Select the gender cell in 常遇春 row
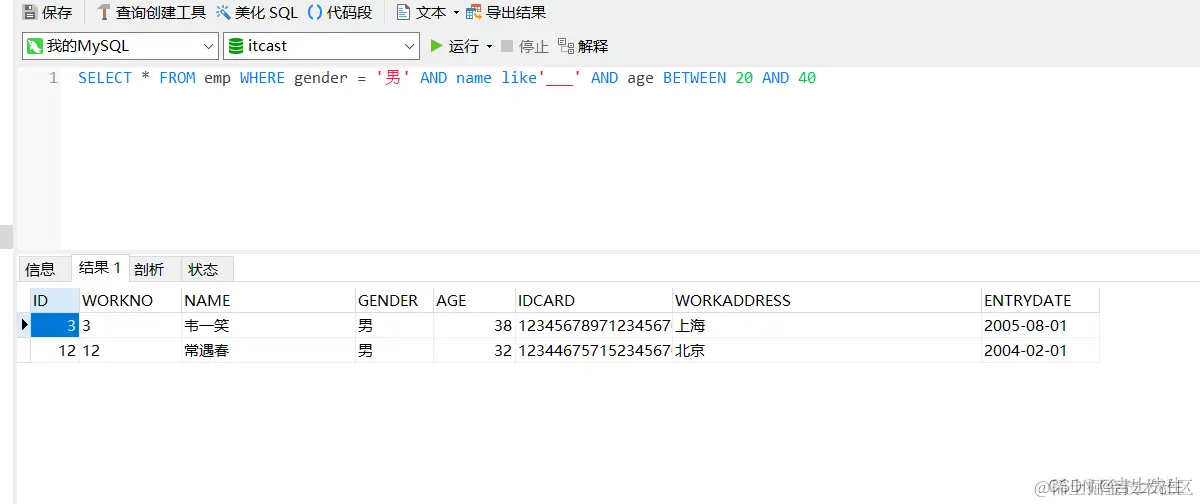 tap(394, 350)
